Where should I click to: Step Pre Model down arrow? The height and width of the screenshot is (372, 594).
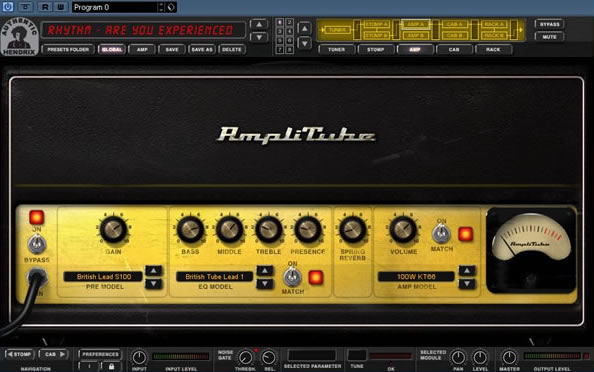point(153,284)
